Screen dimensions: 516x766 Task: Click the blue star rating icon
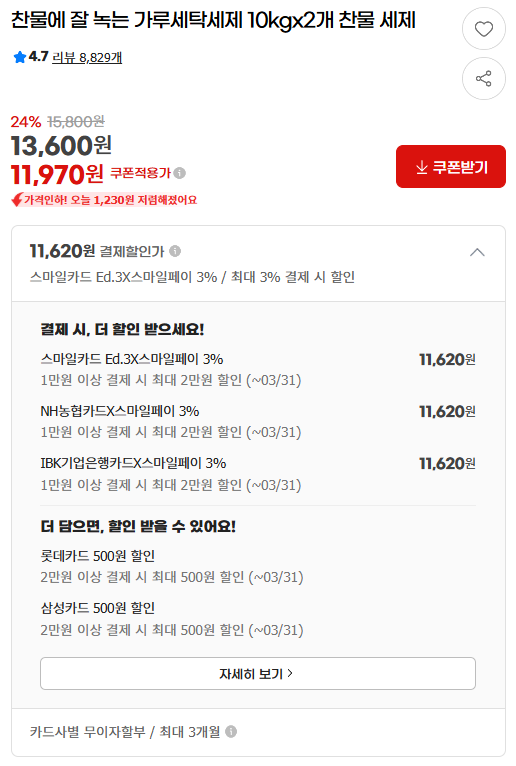[20, 57]
